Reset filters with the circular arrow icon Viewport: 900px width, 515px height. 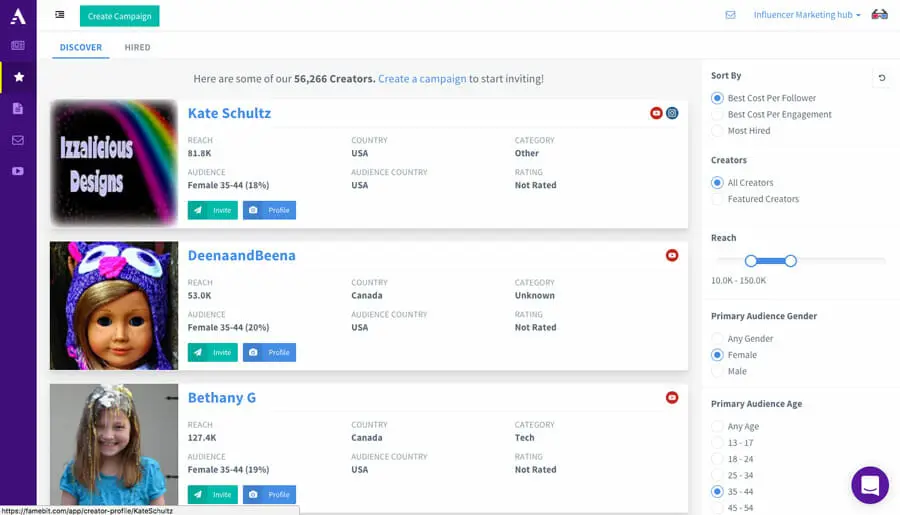coord(881,77)
